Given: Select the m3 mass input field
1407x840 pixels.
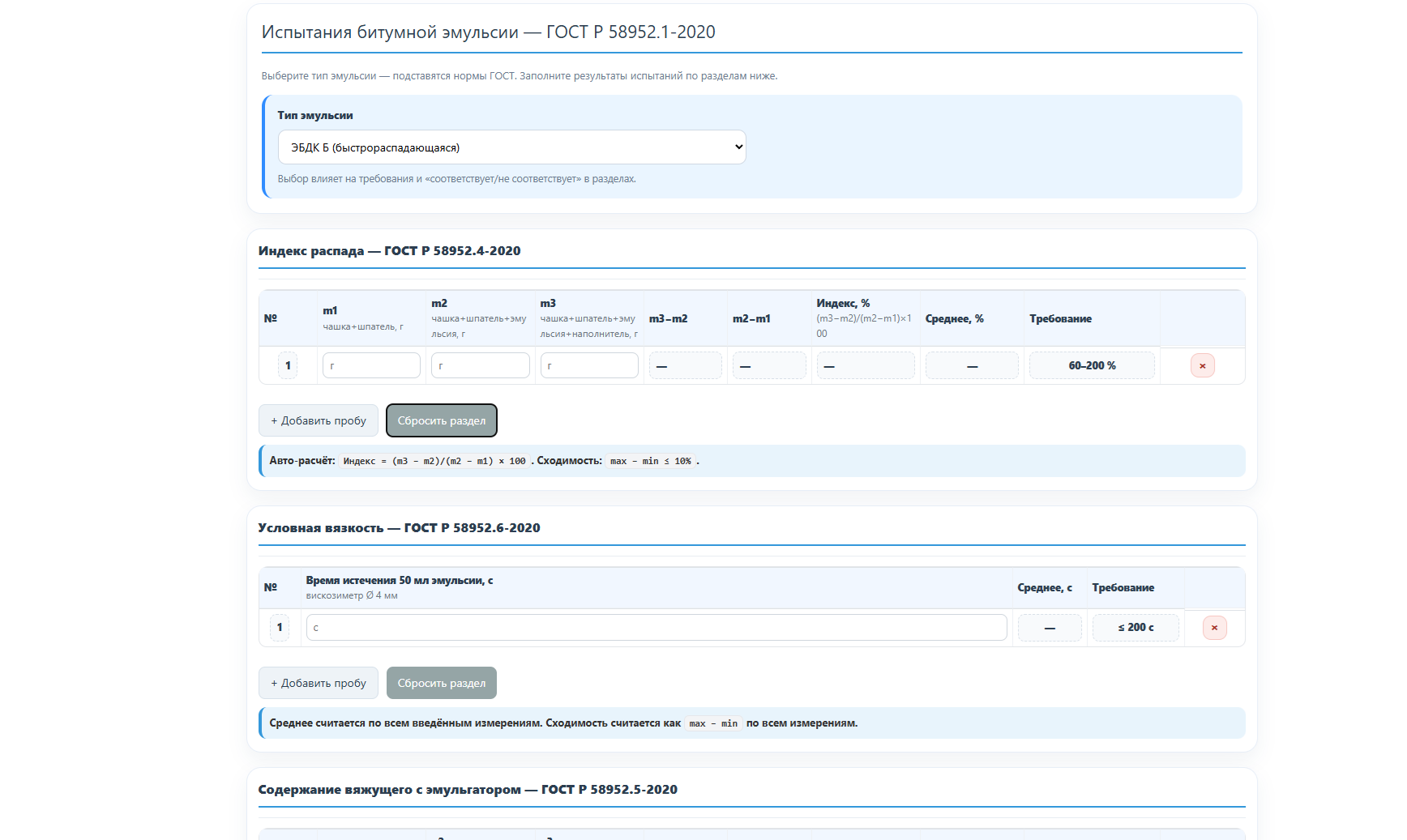Looking at the screenshot, I should click(588, 366).
